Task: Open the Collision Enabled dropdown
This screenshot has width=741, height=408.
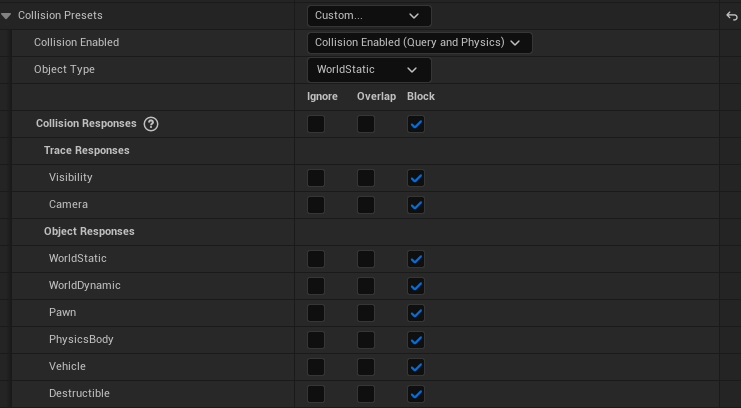Action: (420, 43)
